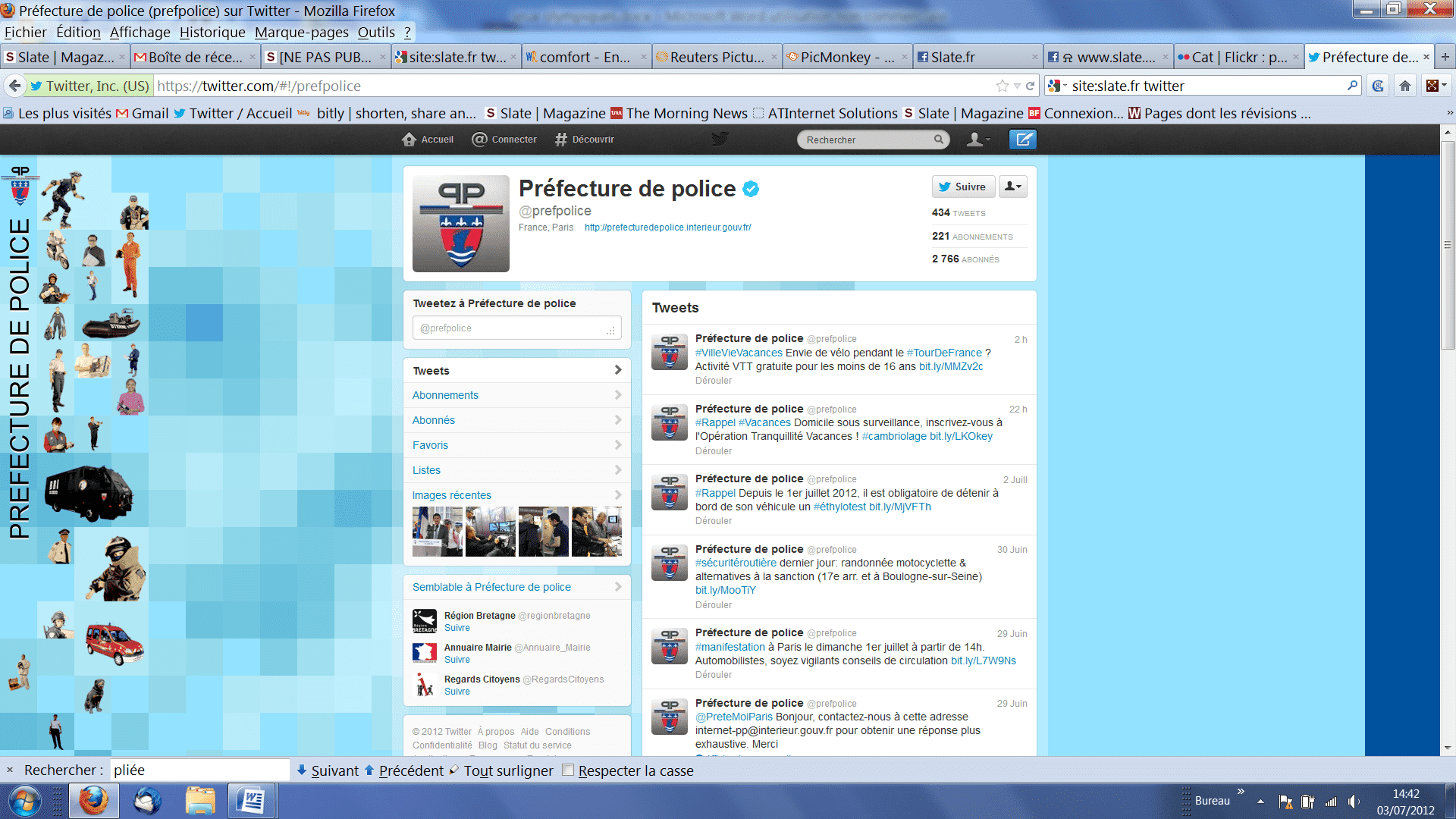The width and height of the screenshot is (1456, 819).
Task: Open the Connecter @ navigation item
Action: tap(504, 140)
